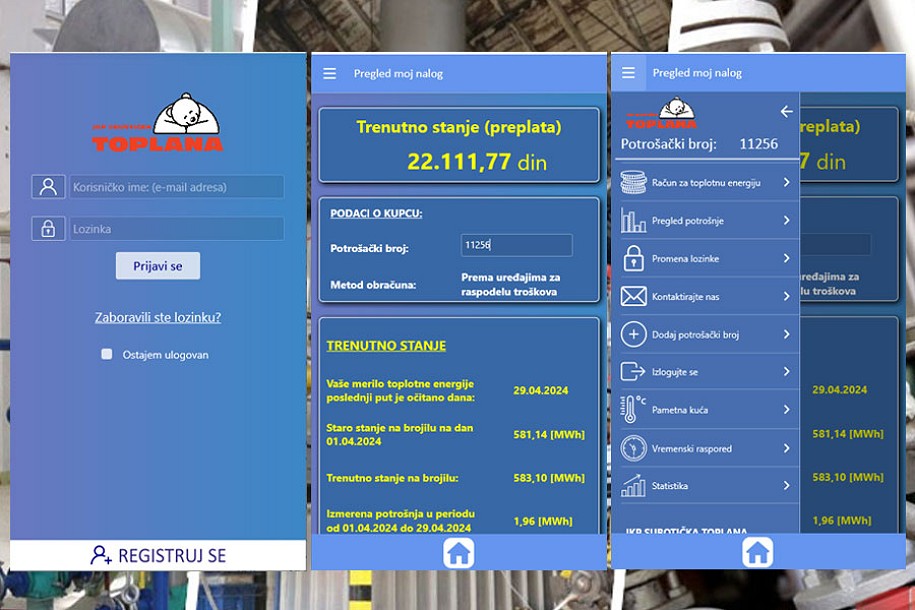Expand the Dodaj potrošački broj chevron
This screenshot has height=610, width=915.
tap(787, 334)
